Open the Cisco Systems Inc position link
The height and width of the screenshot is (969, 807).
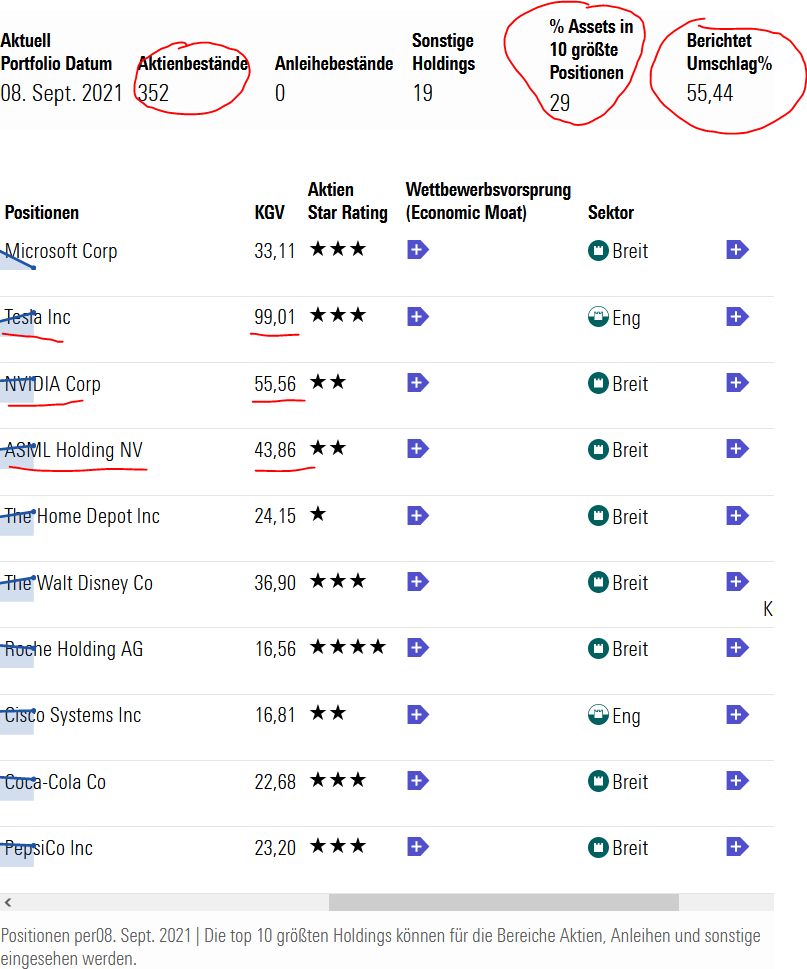coord(72,715)
